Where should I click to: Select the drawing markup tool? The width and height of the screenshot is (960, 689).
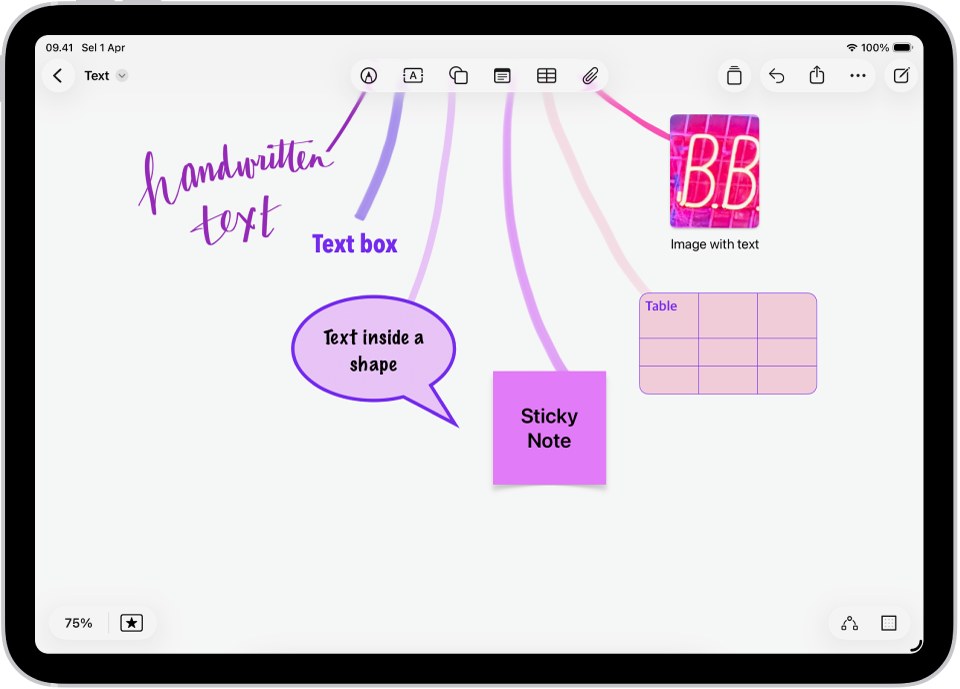click(x=369, y=75)
